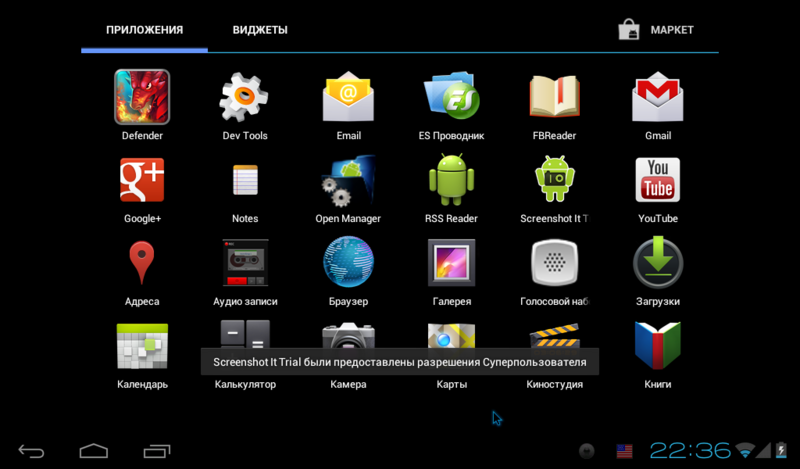Click the Wi-Fi signal status icon

pyautogui.click(x=745, y=451)
